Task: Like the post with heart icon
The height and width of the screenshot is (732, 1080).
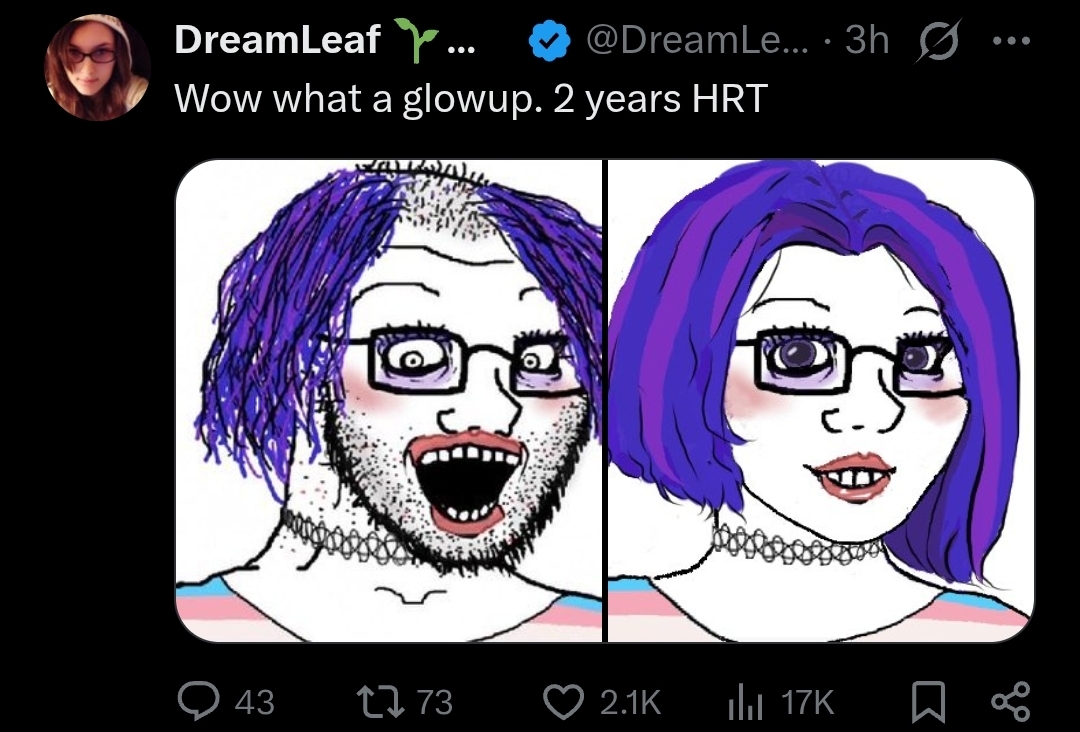Action: click(x=564, y=701)
